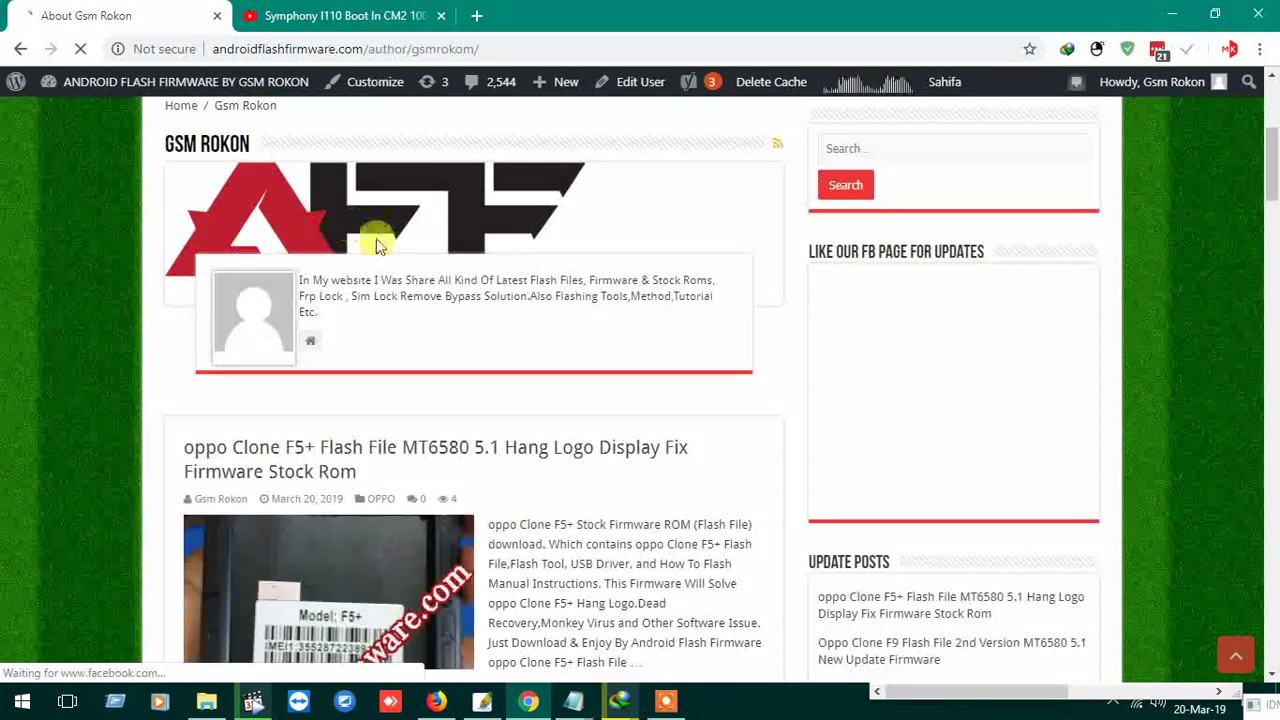The width and height of the screenshot is (1280, 720).
Task: Open the Sahifa theme menu
Action: 944,82
